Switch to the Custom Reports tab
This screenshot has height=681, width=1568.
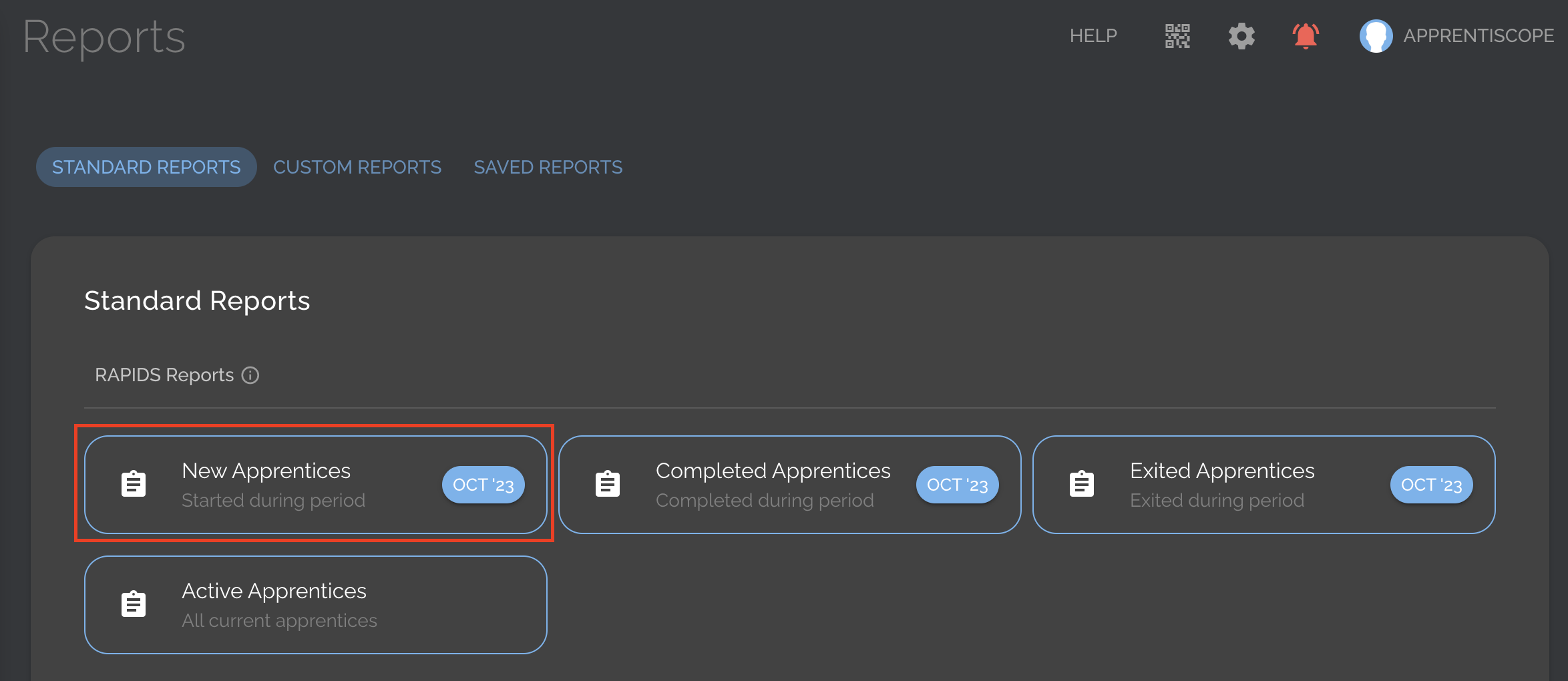357,167
